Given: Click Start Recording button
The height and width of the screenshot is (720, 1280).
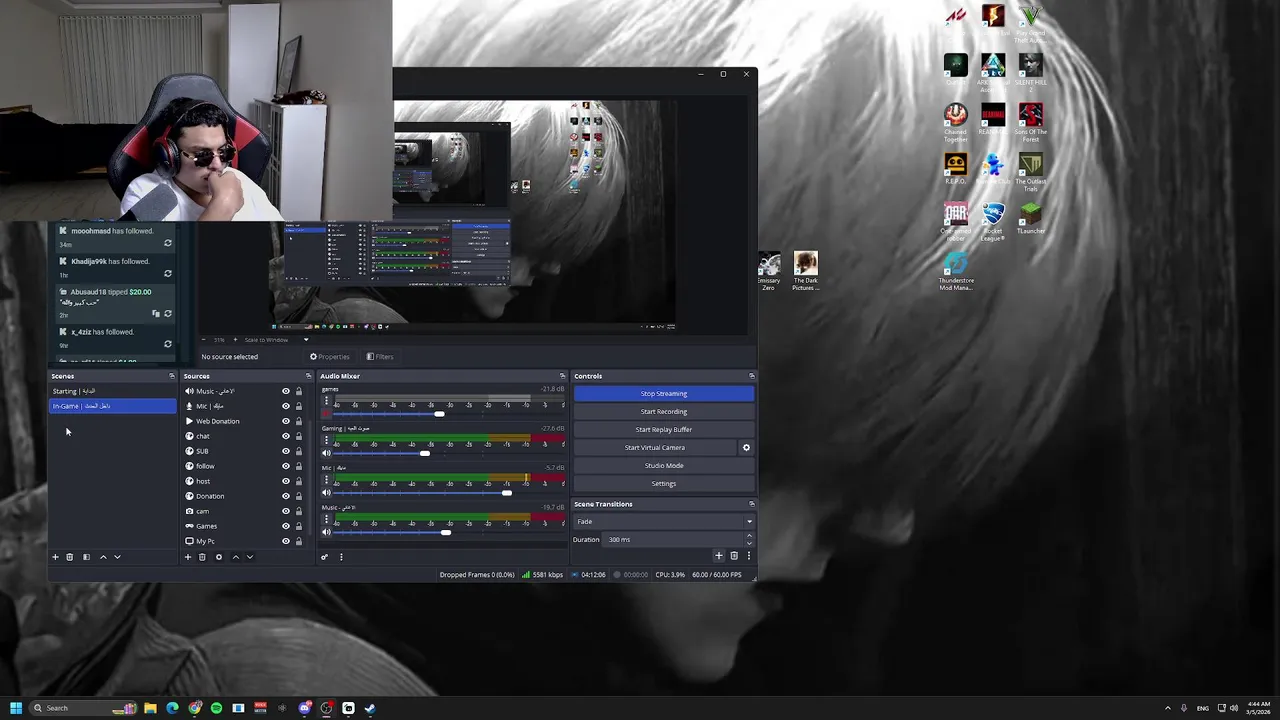Looking at the screenshot, I should 664,411.
